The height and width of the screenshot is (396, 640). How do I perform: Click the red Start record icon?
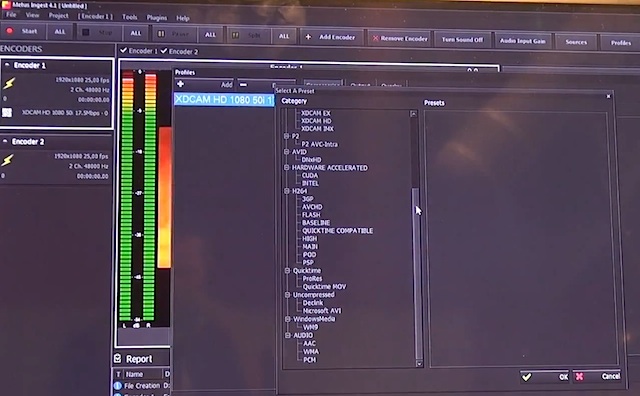10,31
